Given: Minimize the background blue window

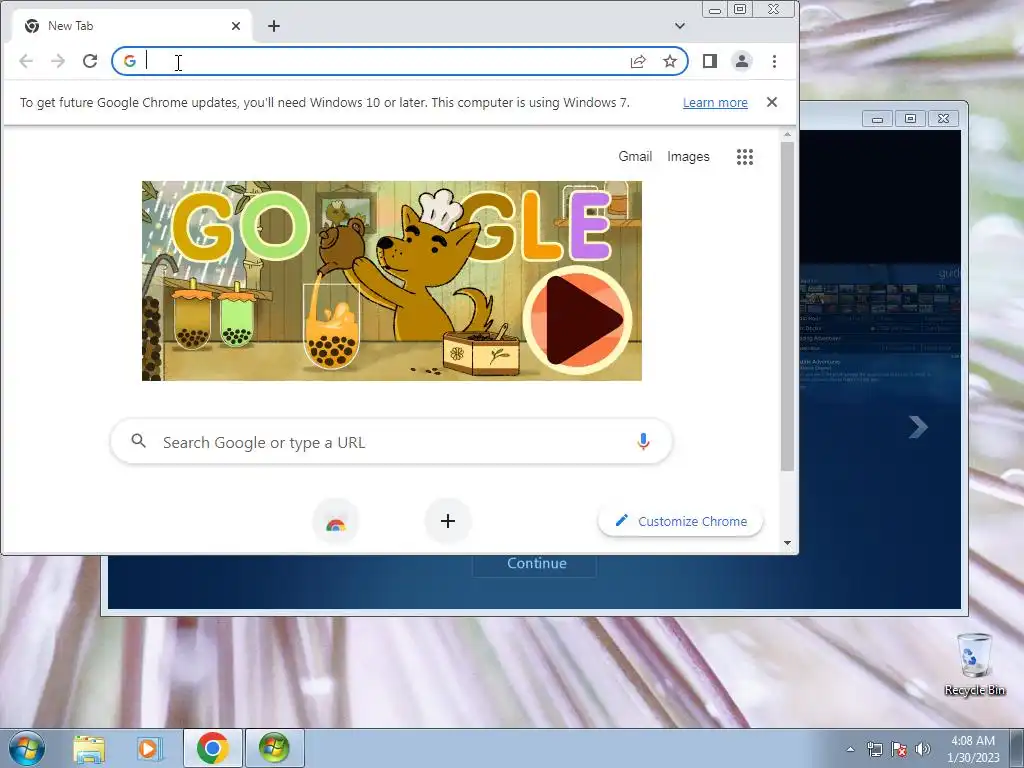Looking at the screenshot, I should click(x=878, y=118).
